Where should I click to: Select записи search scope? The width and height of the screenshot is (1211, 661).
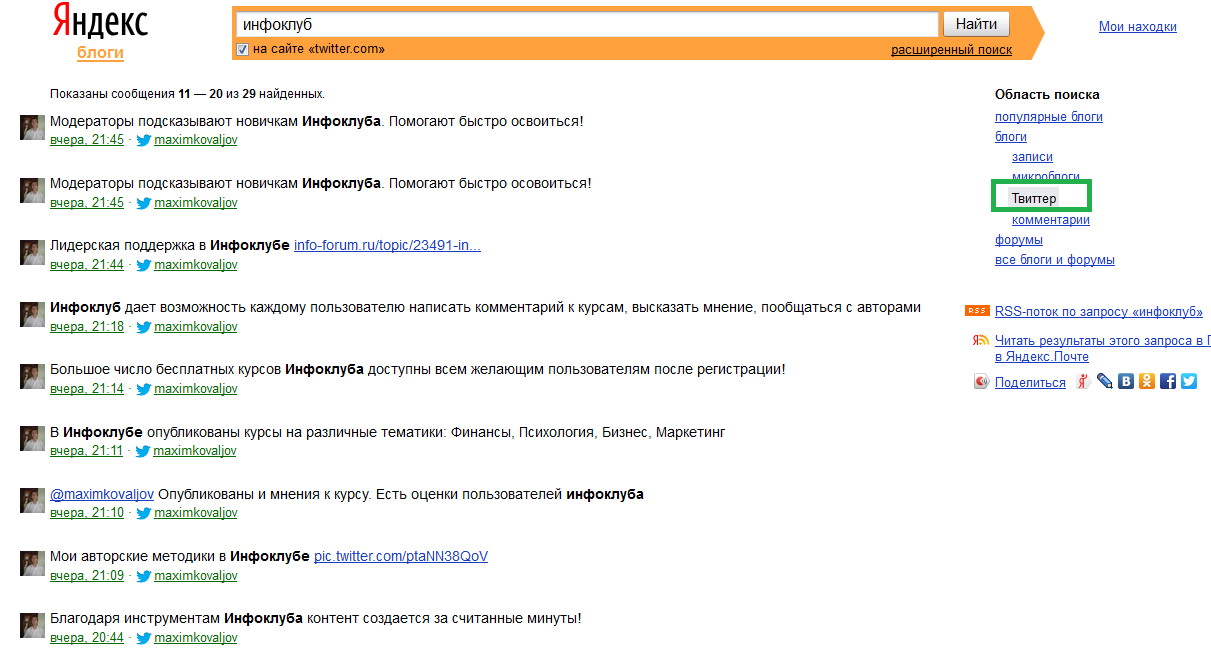pos(1032,157)
